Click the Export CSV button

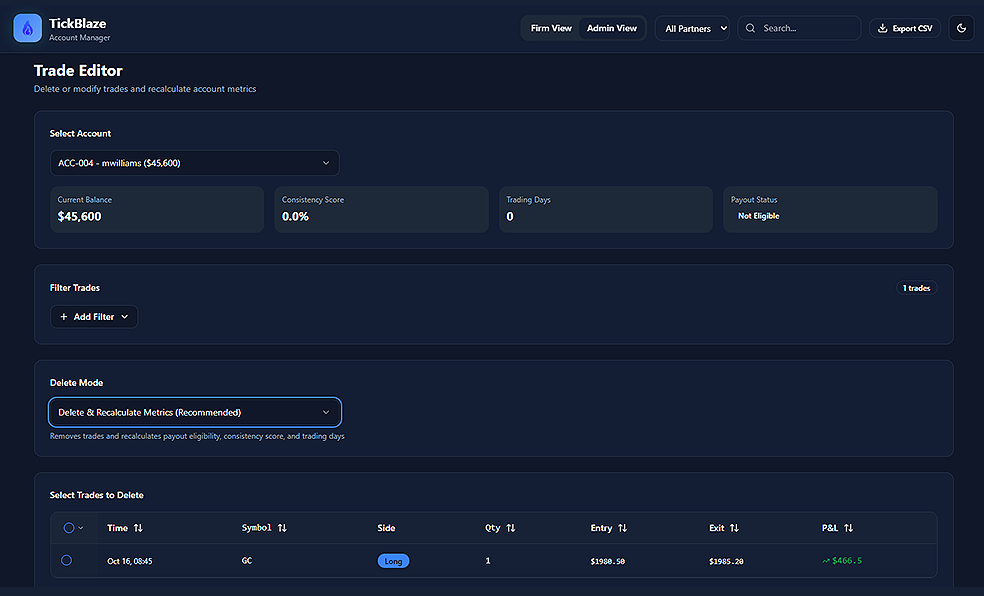(x=904, y=28)
